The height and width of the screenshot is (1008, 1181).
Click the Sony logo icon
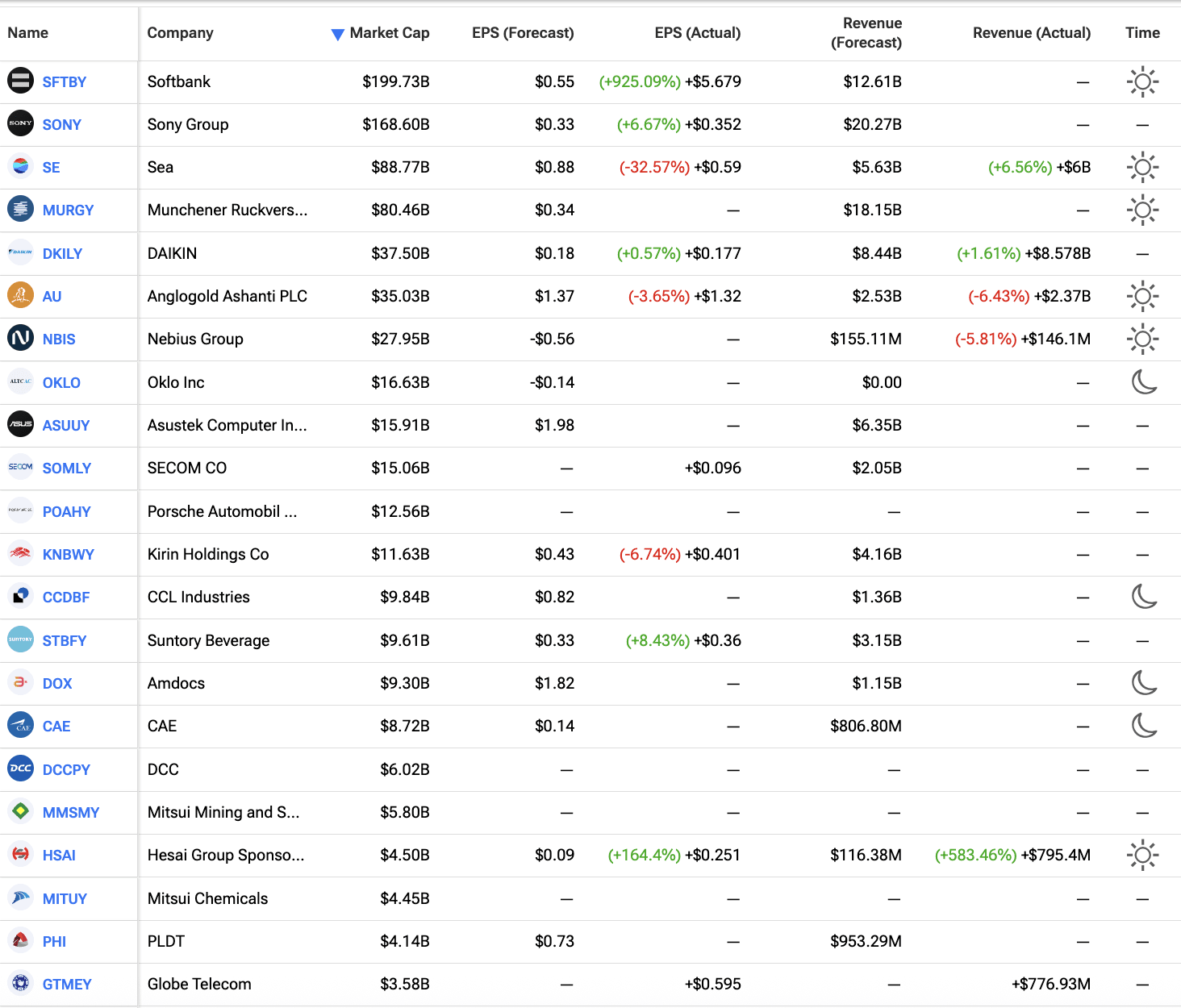coord(20,124)
